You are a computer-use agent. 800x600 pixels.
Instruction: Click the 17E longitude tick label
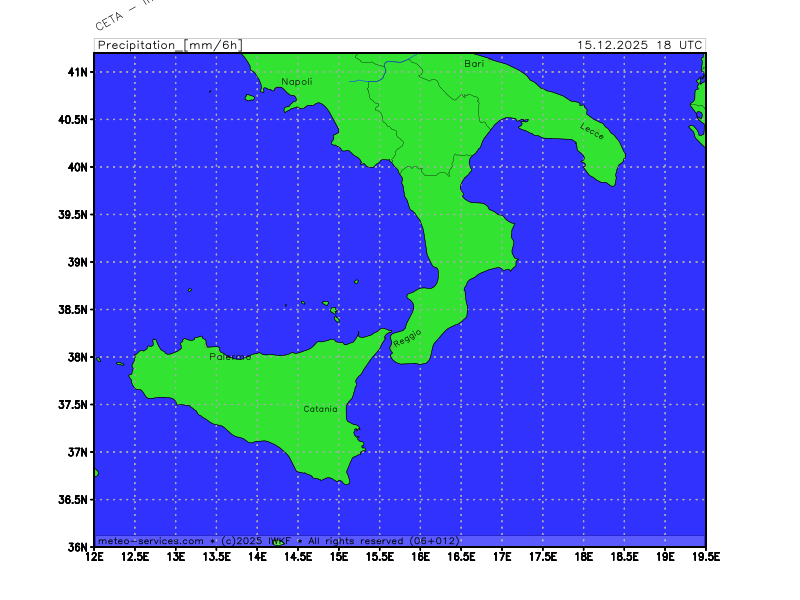(x=502, y=557)
